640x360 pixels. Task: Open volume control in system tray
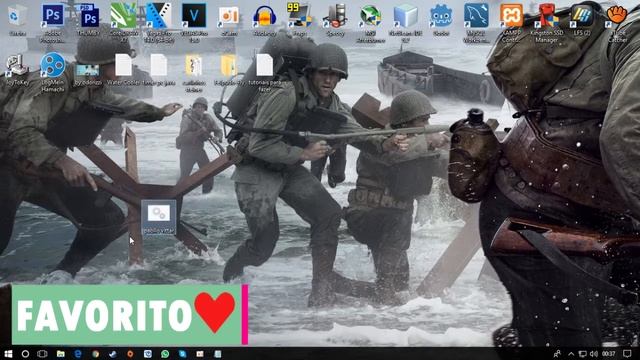(594, 353)
